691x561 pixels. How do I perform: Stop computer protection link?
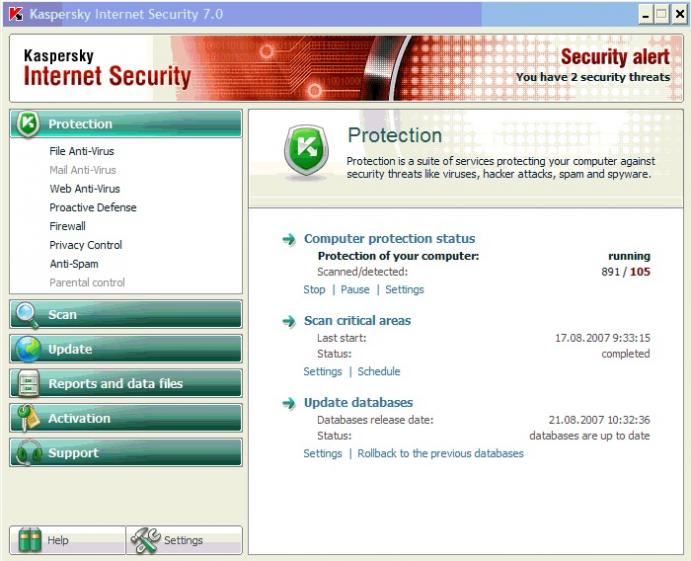click(314, 290)
